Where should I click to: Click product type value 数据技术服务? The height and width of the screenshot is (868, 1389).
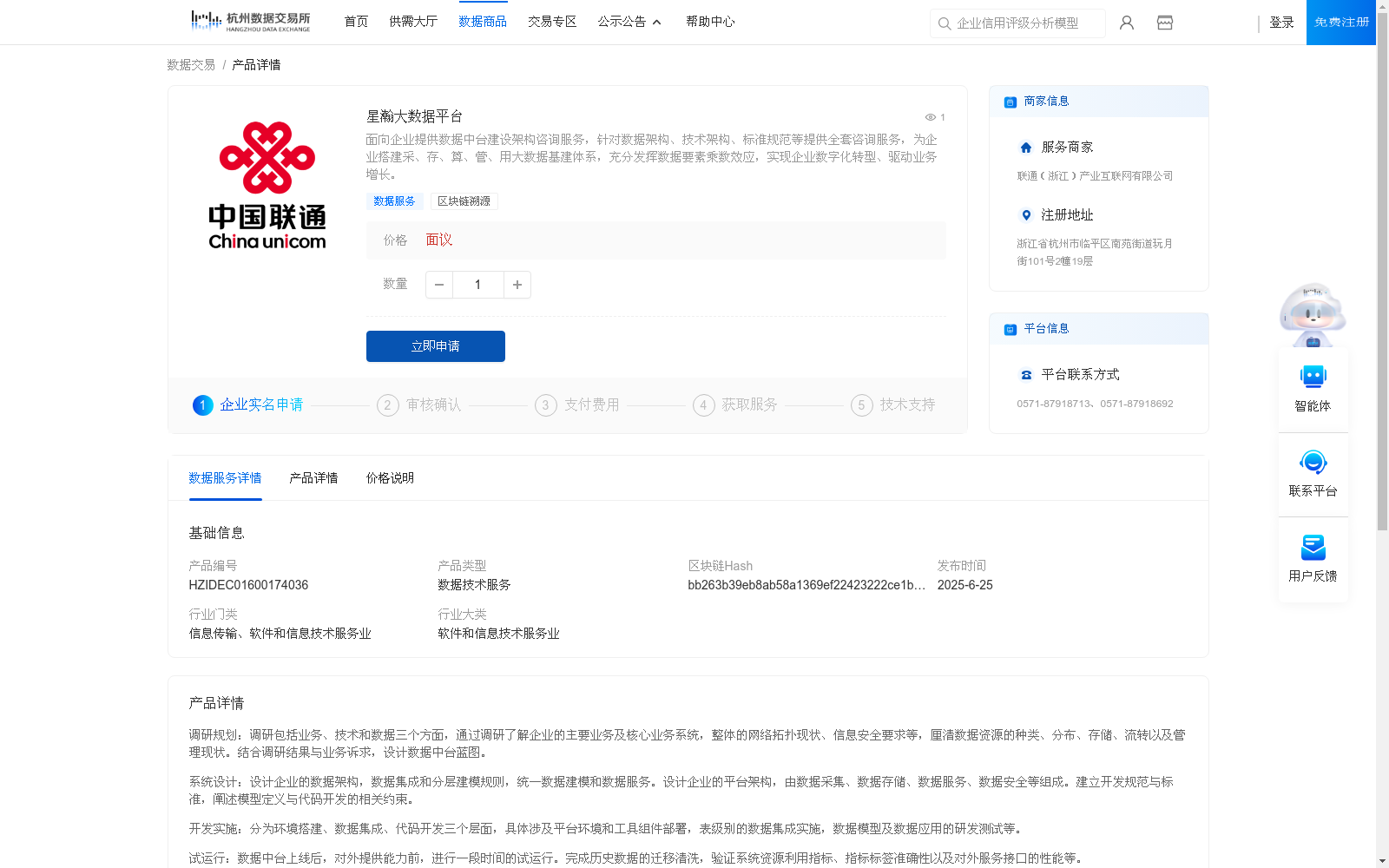pos(474,585)
